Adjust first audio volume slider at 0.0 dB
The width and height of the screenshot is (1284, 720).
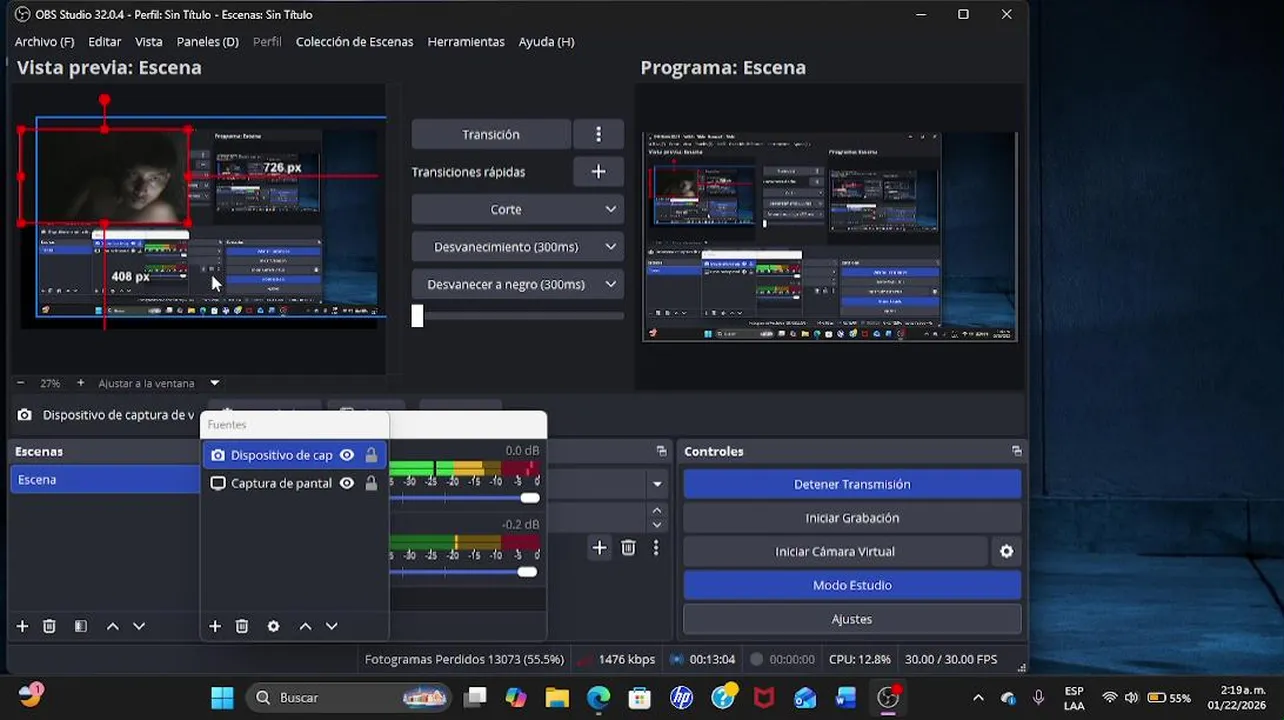pyautogui.click(x=530, y=498)
